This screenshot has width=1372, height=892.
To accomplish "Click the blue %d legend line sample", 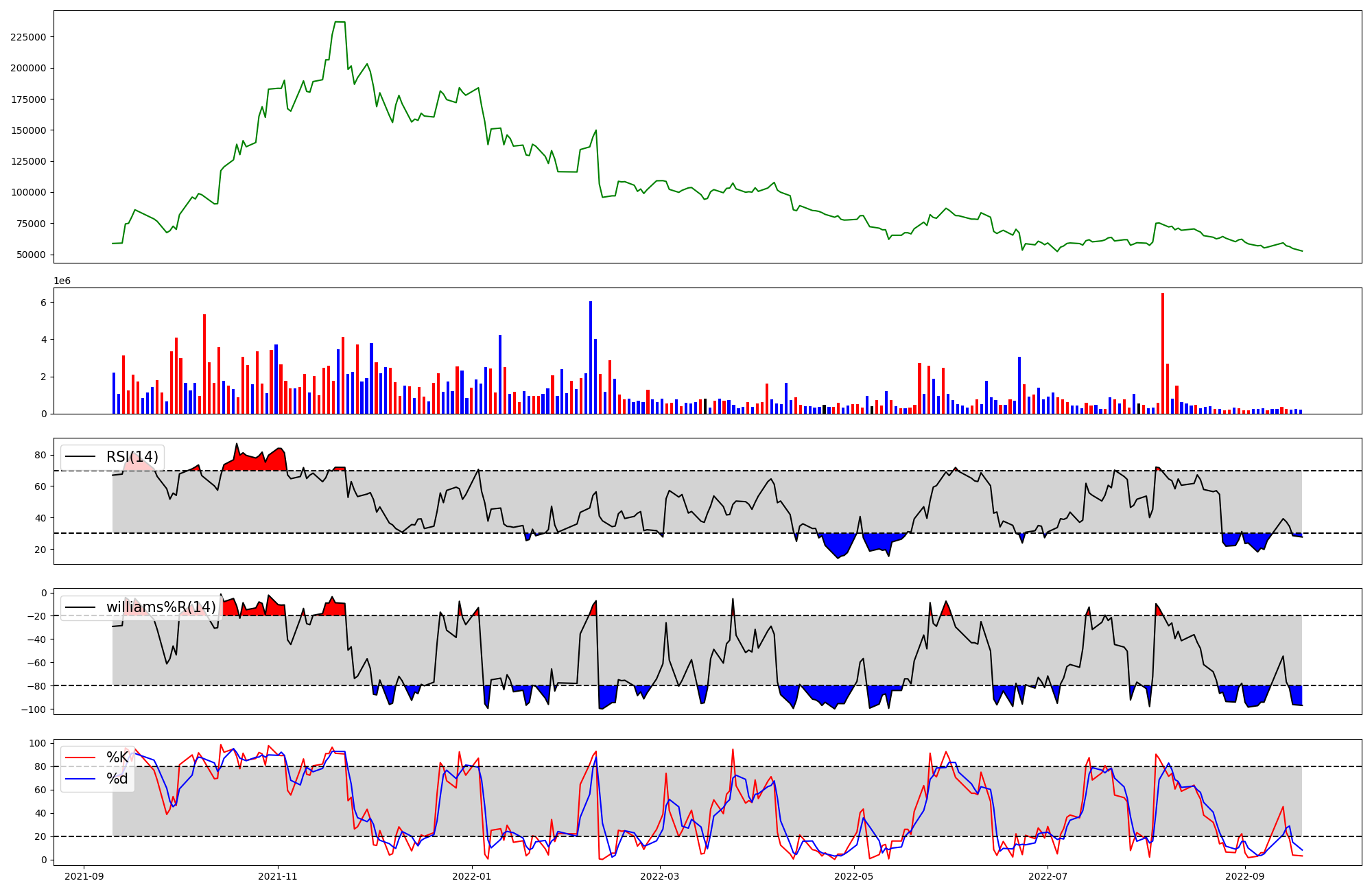I will (80, 779).
